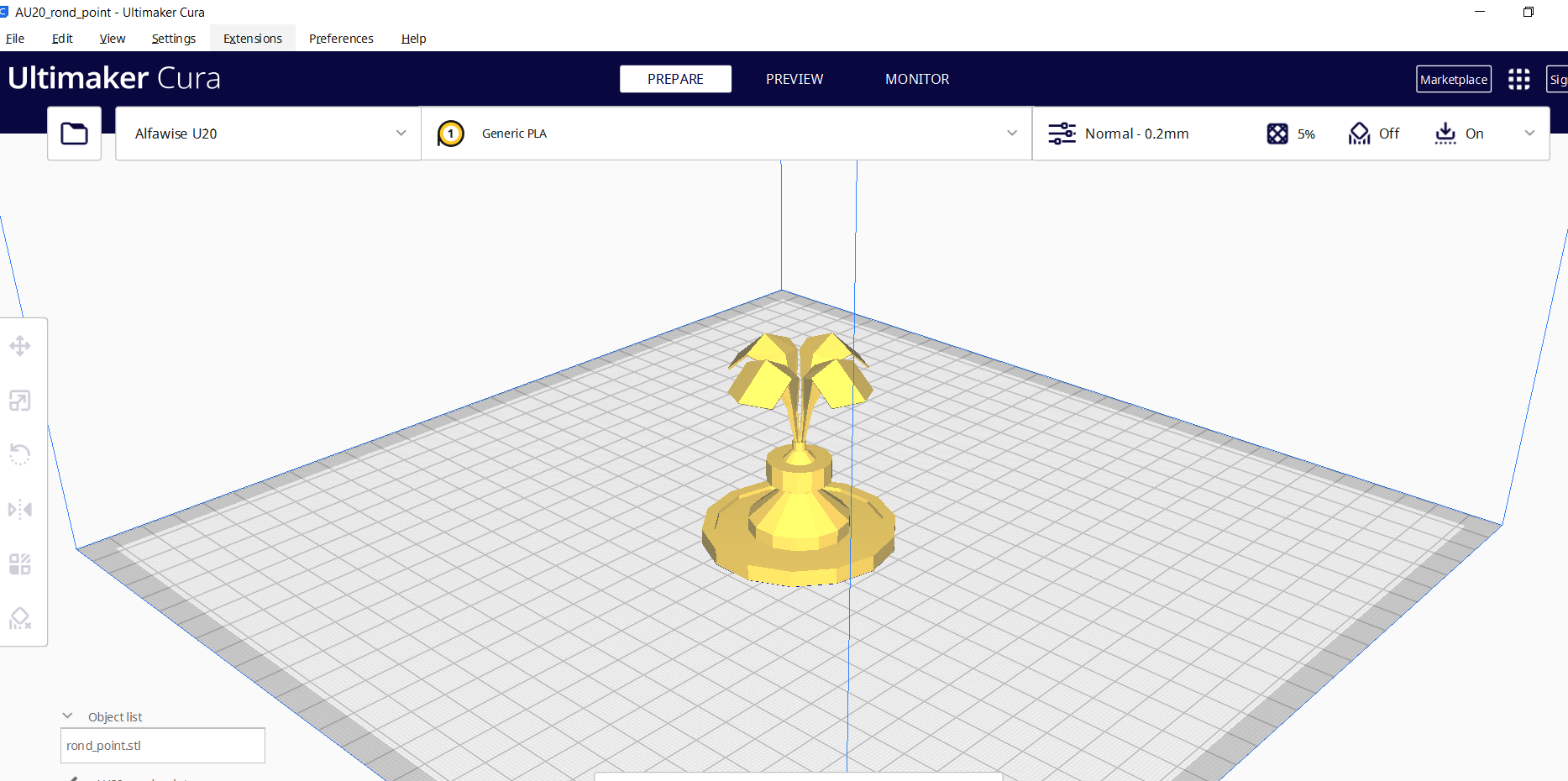Open the Edit menu
1568x781 pixels.
62,39
